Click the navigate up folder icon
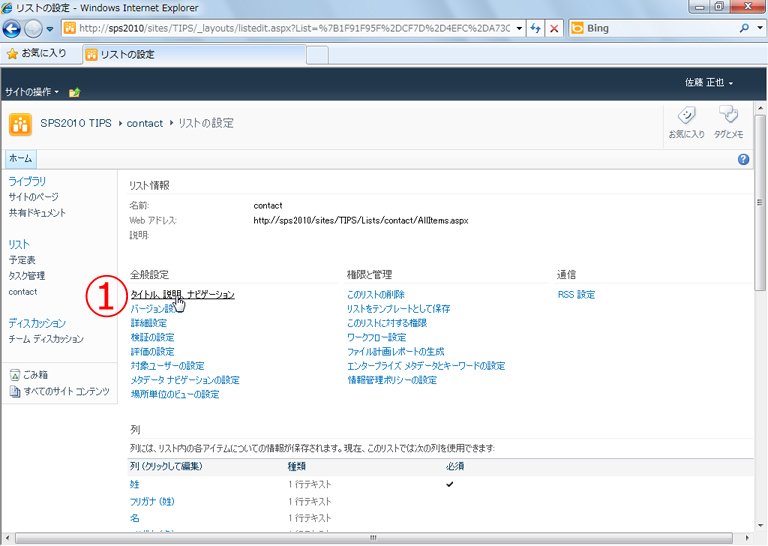768x546 pixels. tap(74, 92)
